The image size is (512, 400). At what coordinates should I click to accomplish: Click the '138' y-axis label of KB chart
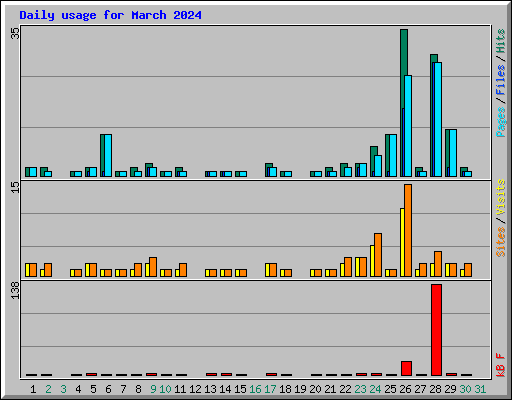point(15,290)
